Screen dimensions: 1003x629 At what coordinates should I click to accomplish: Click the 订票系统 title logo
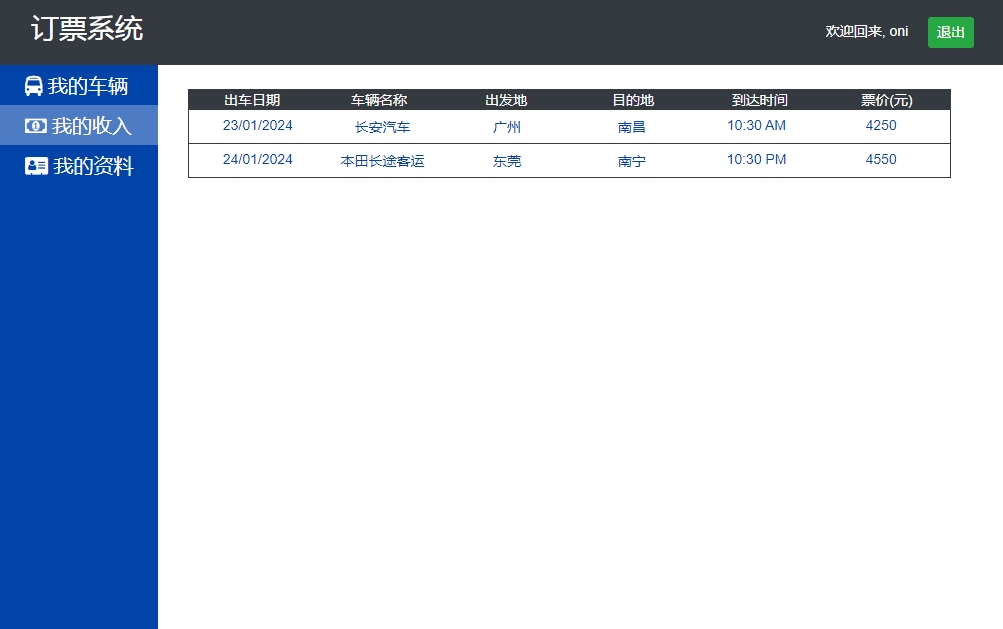pos(87,29)
